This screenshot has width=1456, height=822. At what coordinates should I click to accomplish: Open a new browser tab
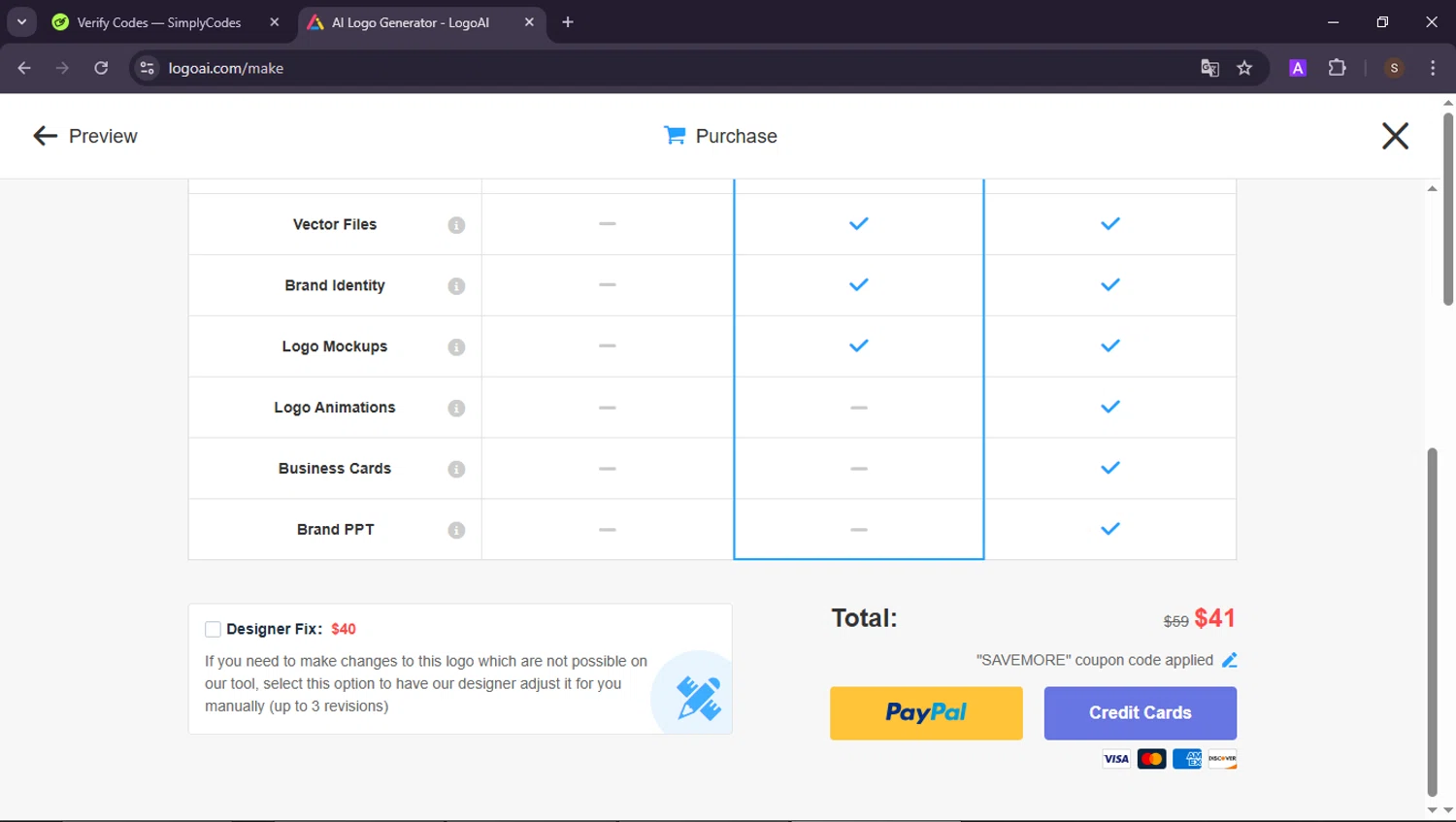click(568, 22)
